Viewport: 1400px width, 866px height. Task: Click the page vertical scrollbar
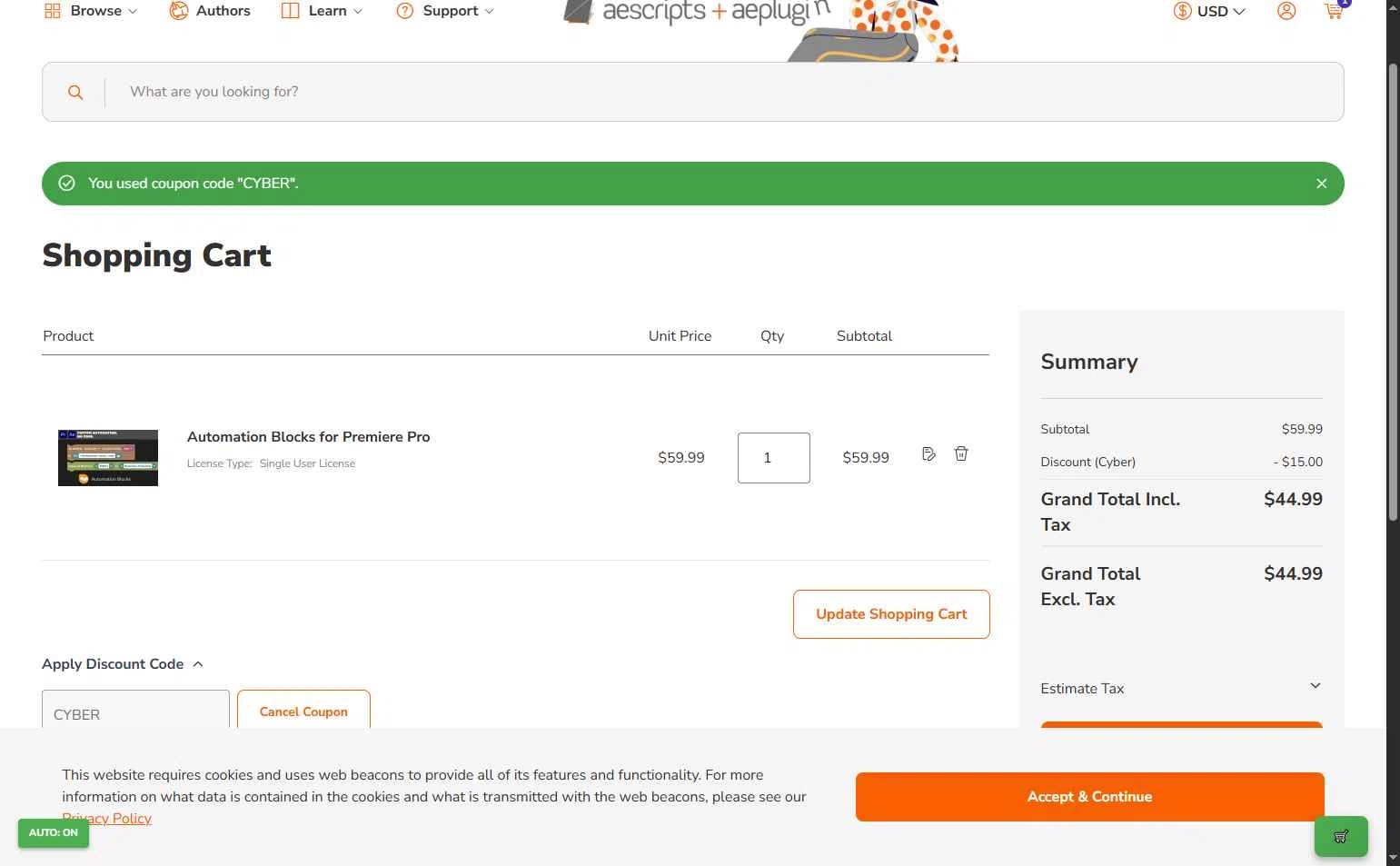pos(1393,291)
